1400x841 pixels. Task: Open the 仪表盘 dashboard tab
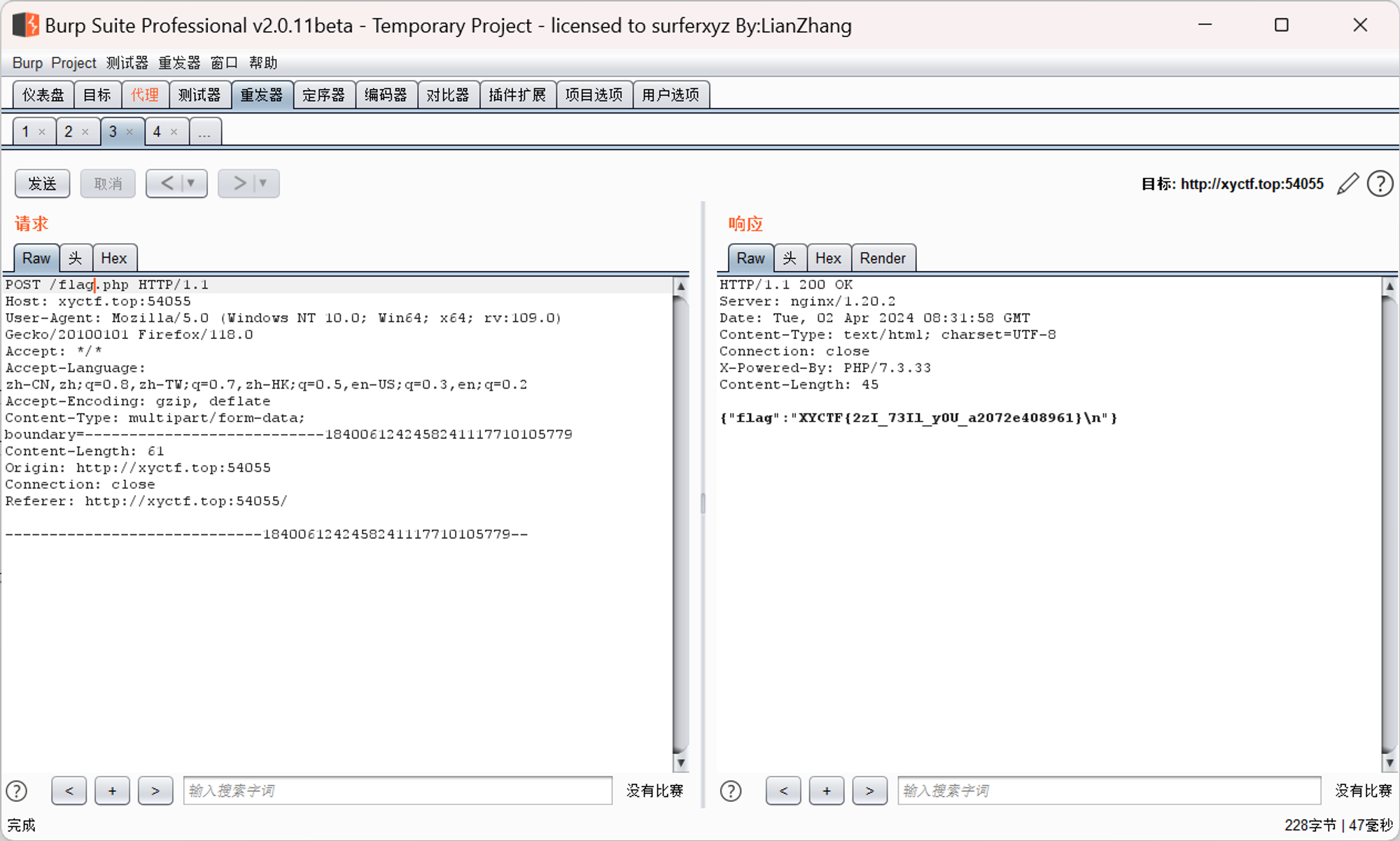click(43, 95)
